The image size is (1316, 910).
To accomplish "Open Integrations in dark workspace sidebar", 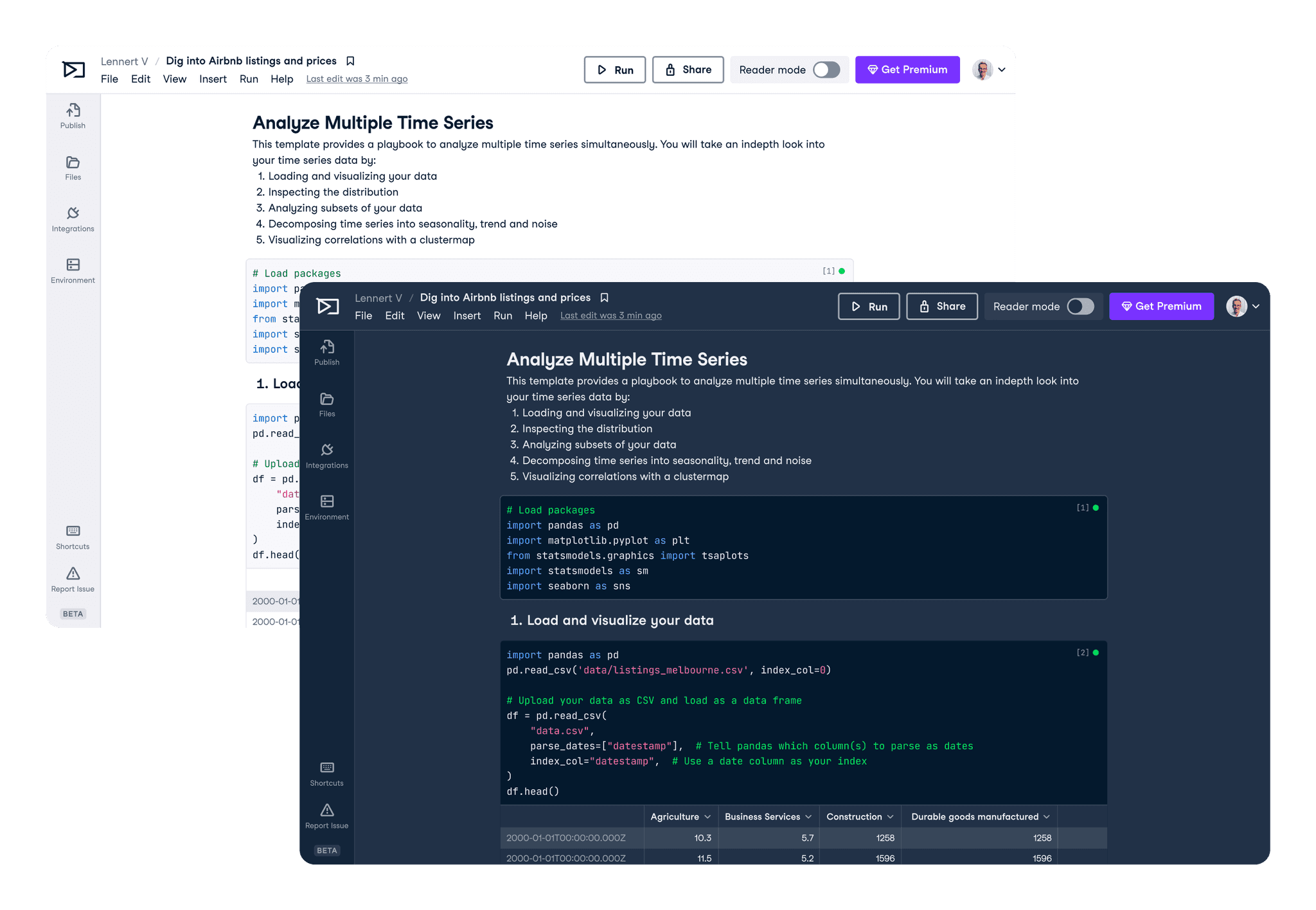I will tap(326, 456).
